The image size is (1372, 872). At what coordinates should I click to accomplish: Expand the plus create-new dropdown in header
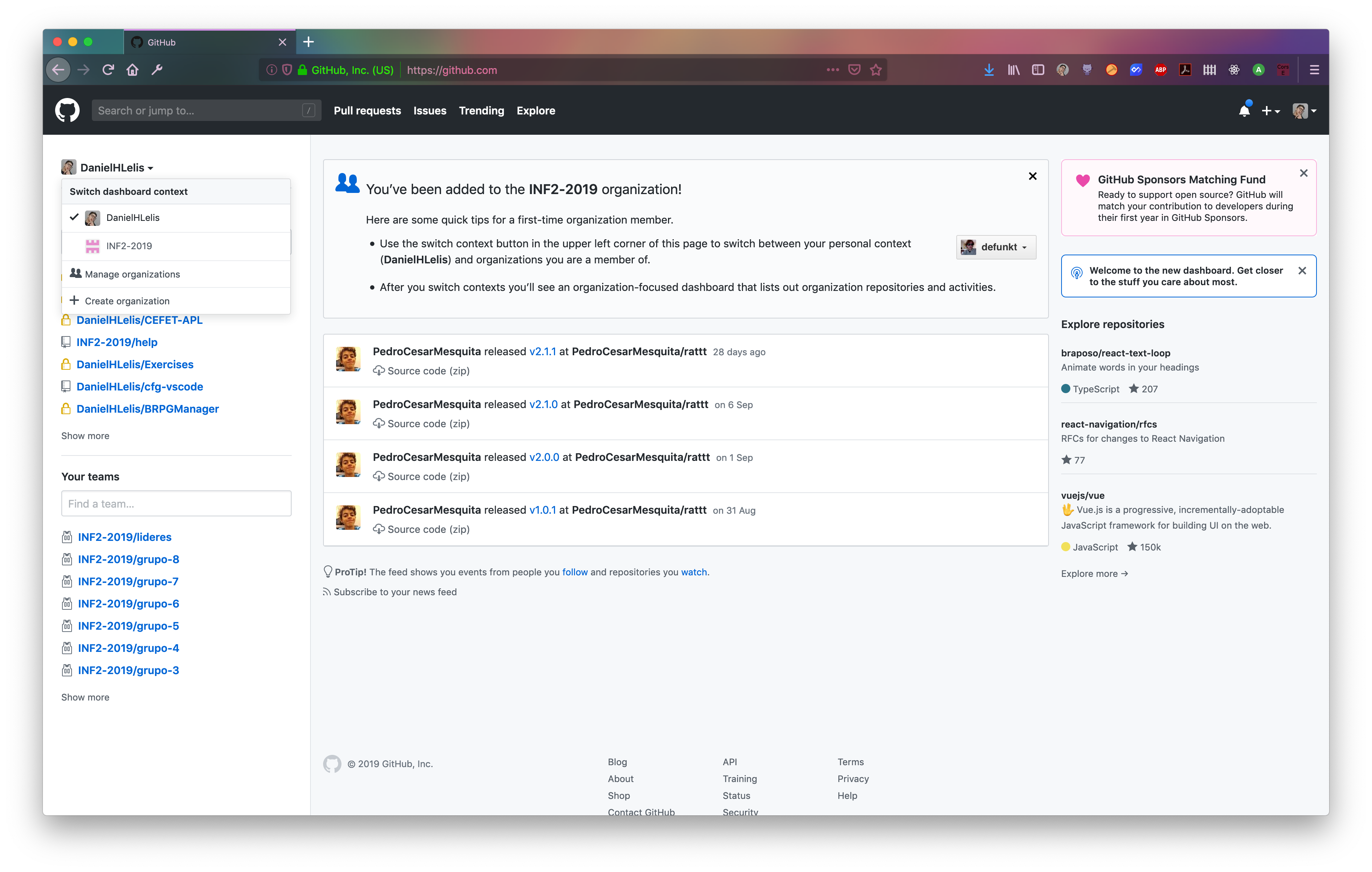[1271, 111]
